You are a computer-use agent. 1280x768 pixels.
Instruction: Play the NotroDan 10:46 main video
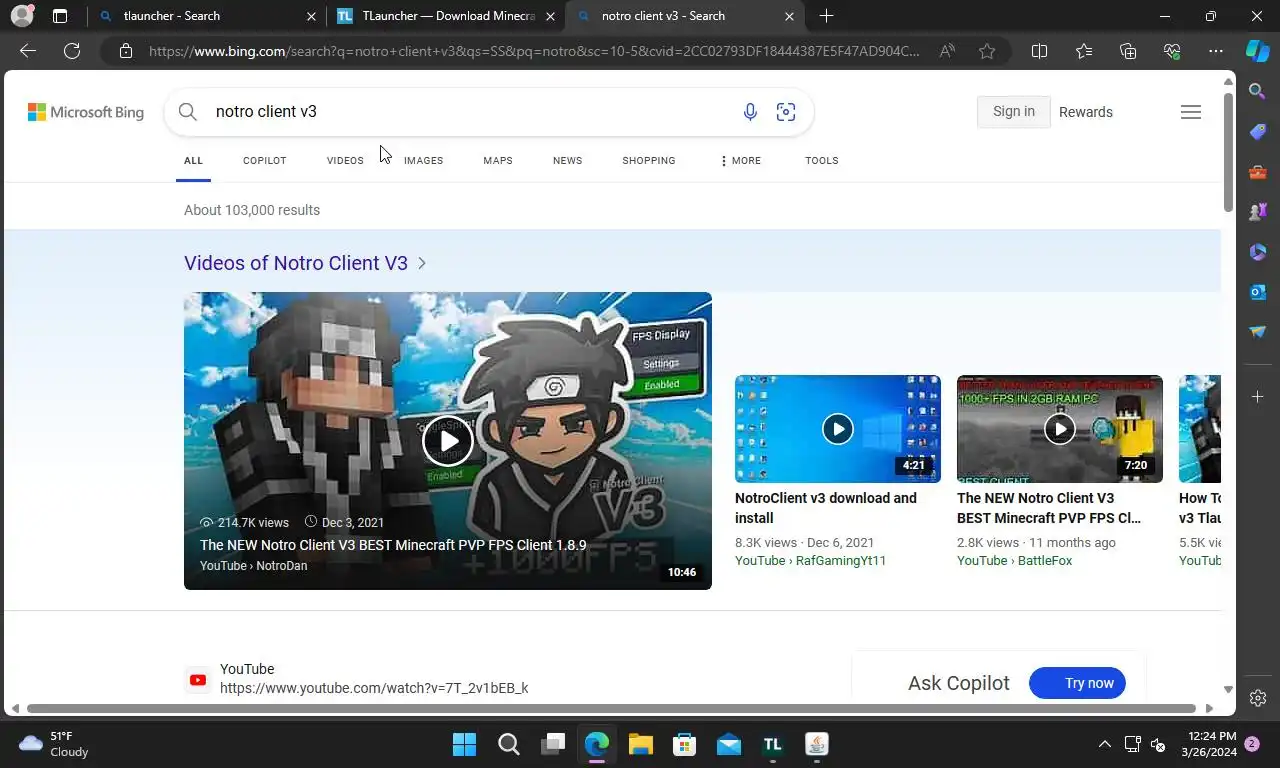click(x=448, y=441)
